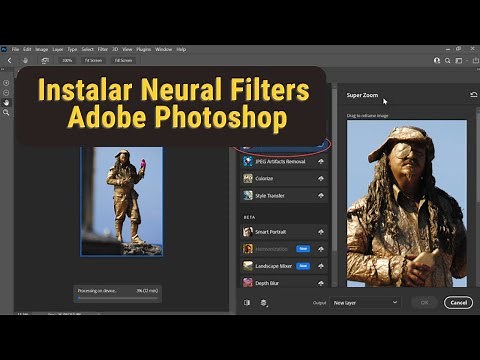Click the Fit Screen button
Screen dimensions: 480x360
93,60
